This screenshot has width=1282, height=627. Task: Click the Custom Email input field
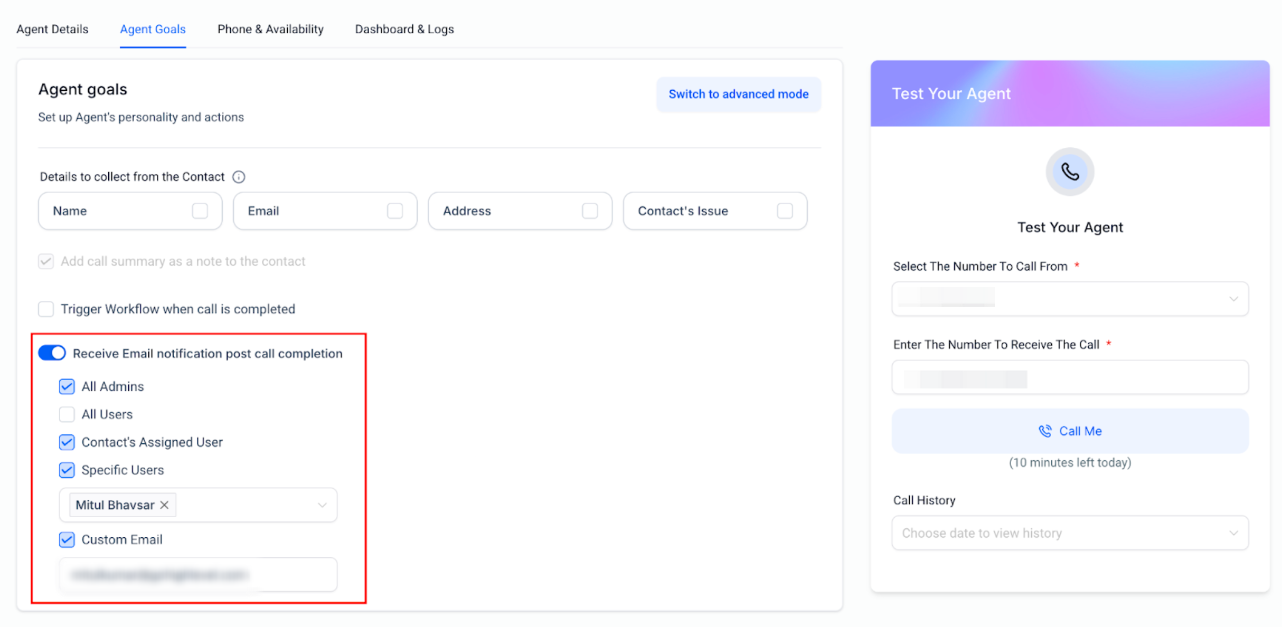coord(198,575)
